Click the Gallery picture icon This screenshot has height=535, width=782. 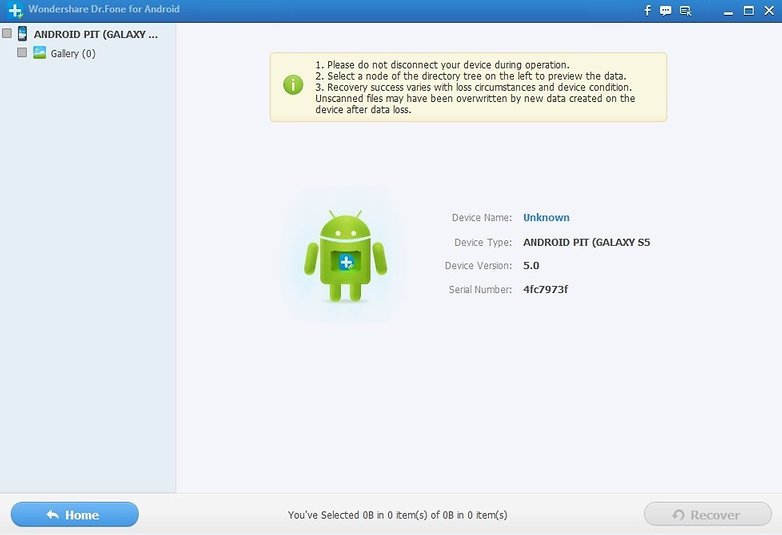click(39, 52)
